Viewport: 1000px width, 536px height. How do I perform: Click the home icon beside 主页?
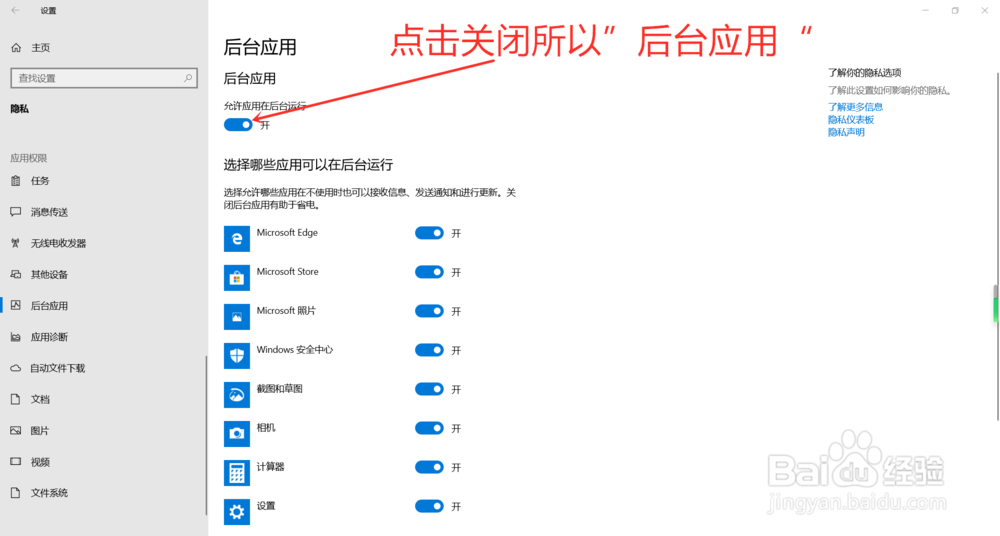coord(17,47)
